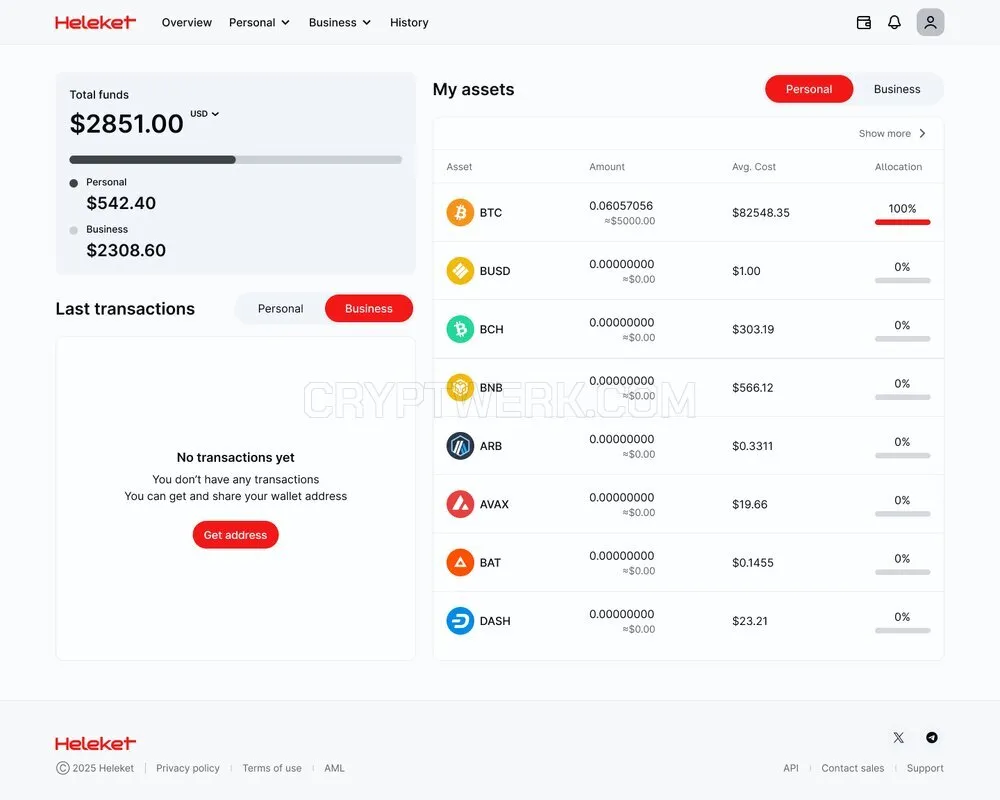Click the BNB coin icon
The width and height of the screenshot is (1000, 800).
click(x=460, y=387)
